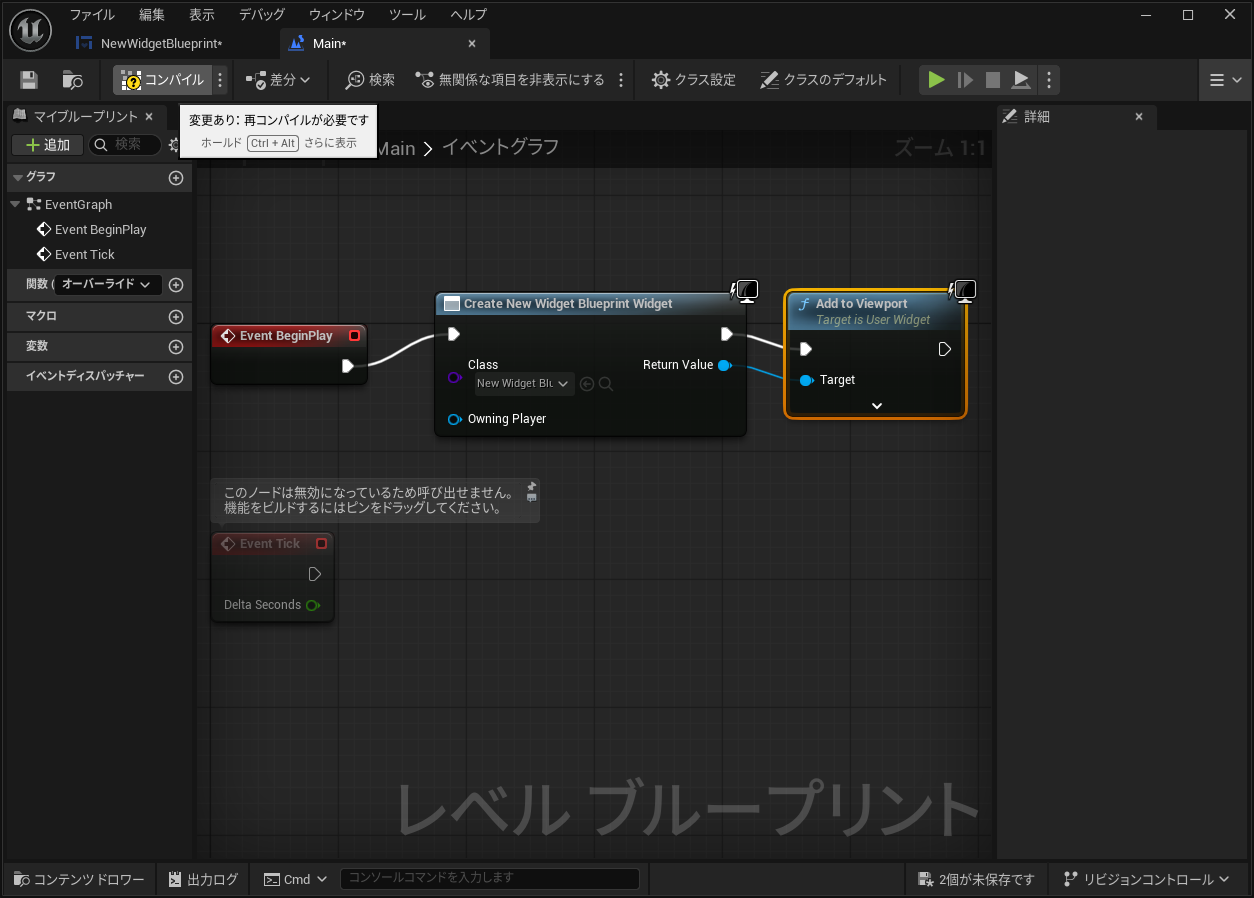
Task: Click Add to Viewport exec output pin
Action: 945,349
